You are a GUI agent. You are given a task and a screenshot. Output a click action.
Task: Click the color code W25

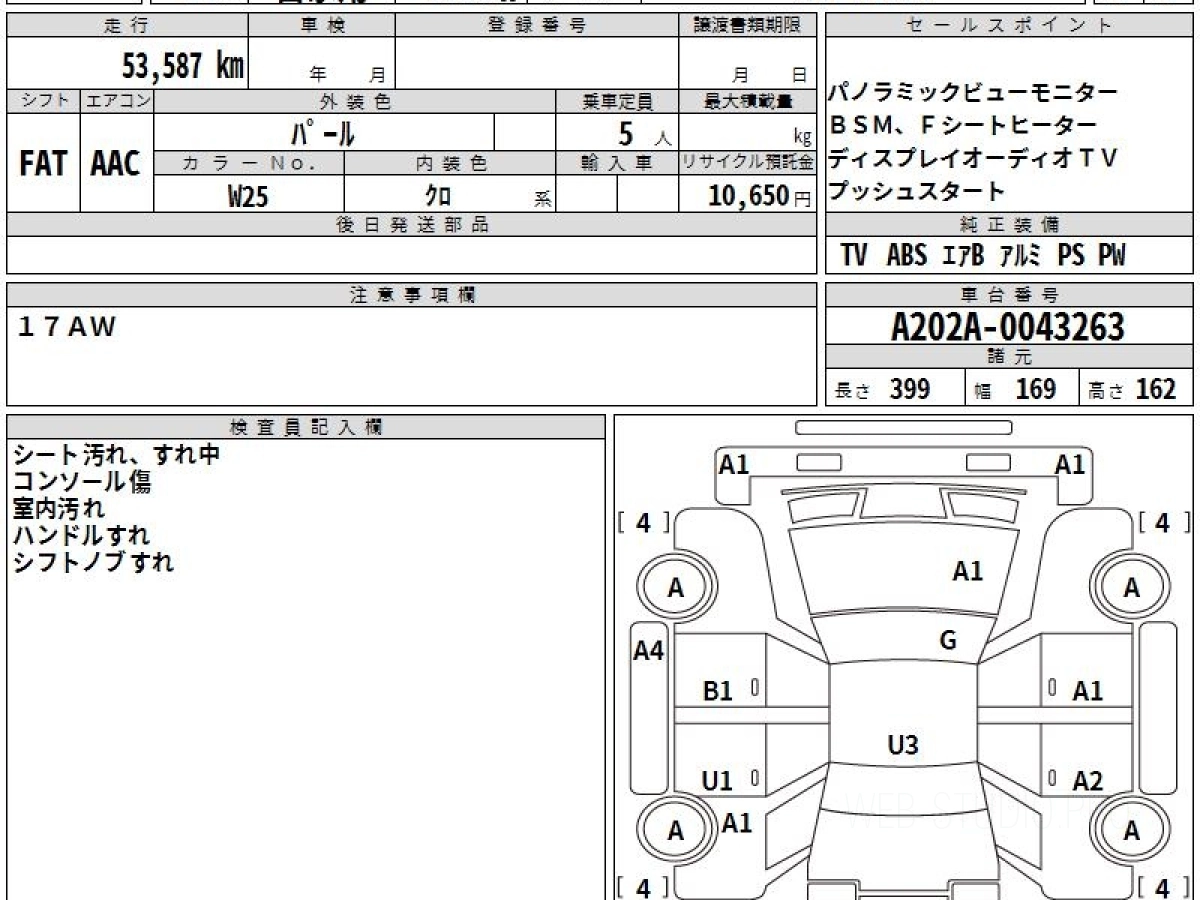(x=248, y=196)
